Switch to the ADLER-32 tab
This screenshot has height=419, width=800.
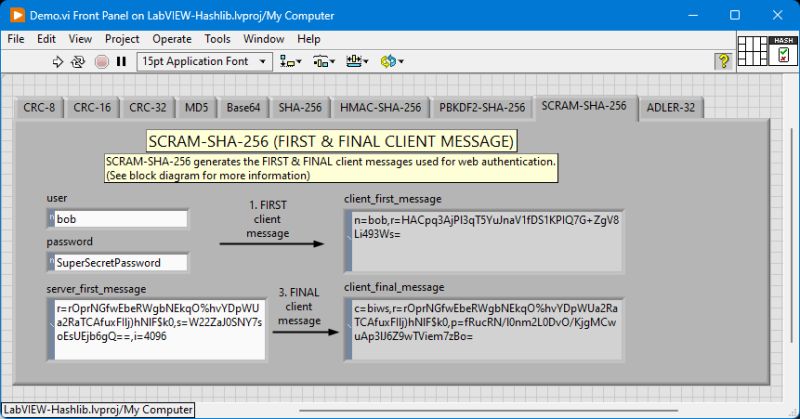click(x=671, y=108)
